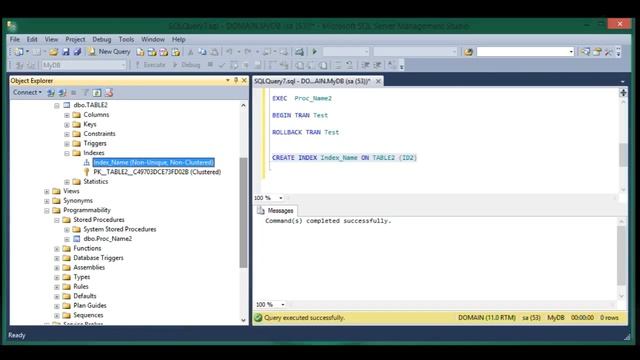Viewport: 640px width, 360px height.
Task: Expand the Constraints folder node
Action: point(67,134)
